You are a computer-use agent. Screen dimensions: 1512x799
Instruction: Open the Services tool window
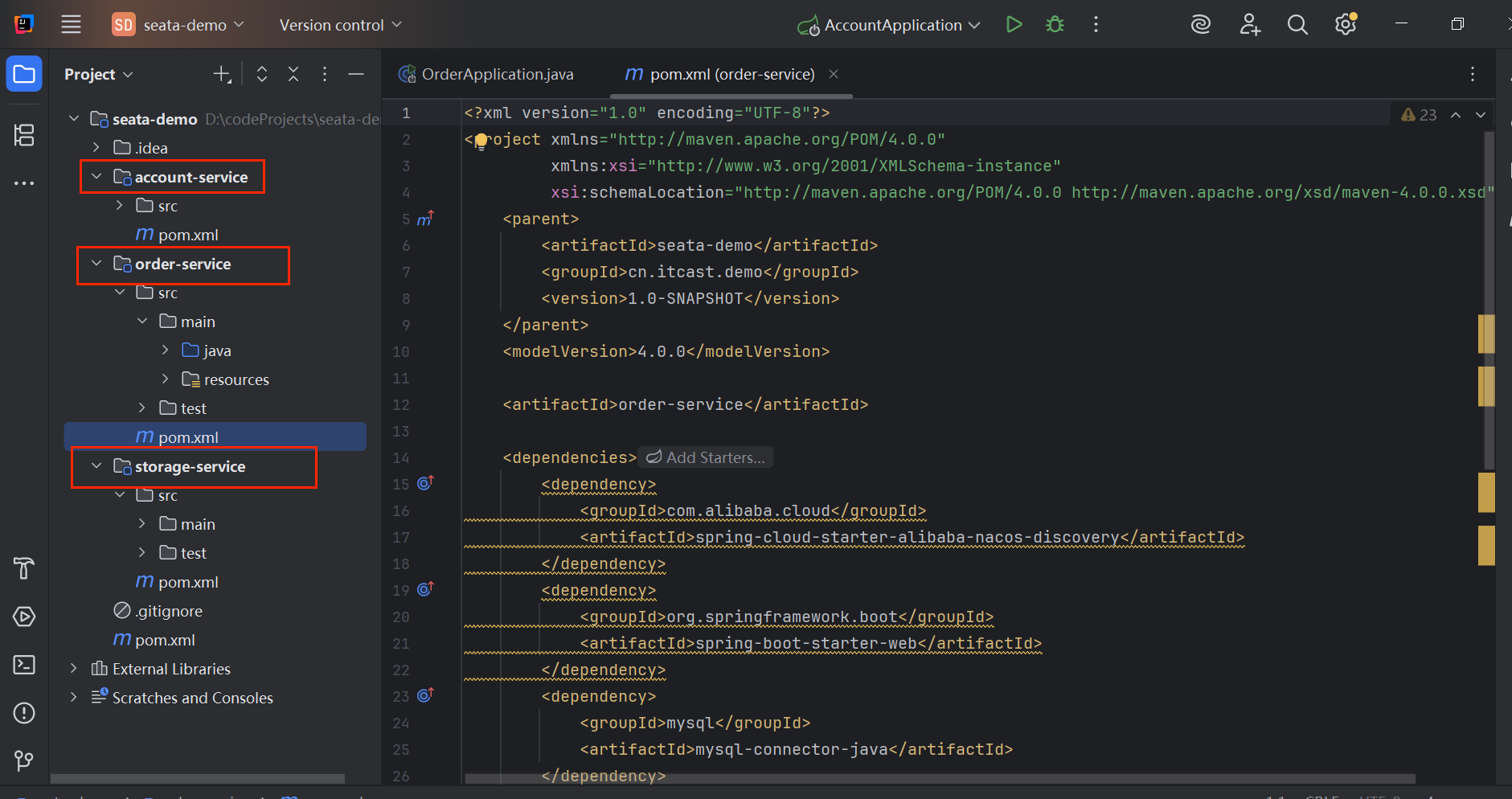click(24, 617)
